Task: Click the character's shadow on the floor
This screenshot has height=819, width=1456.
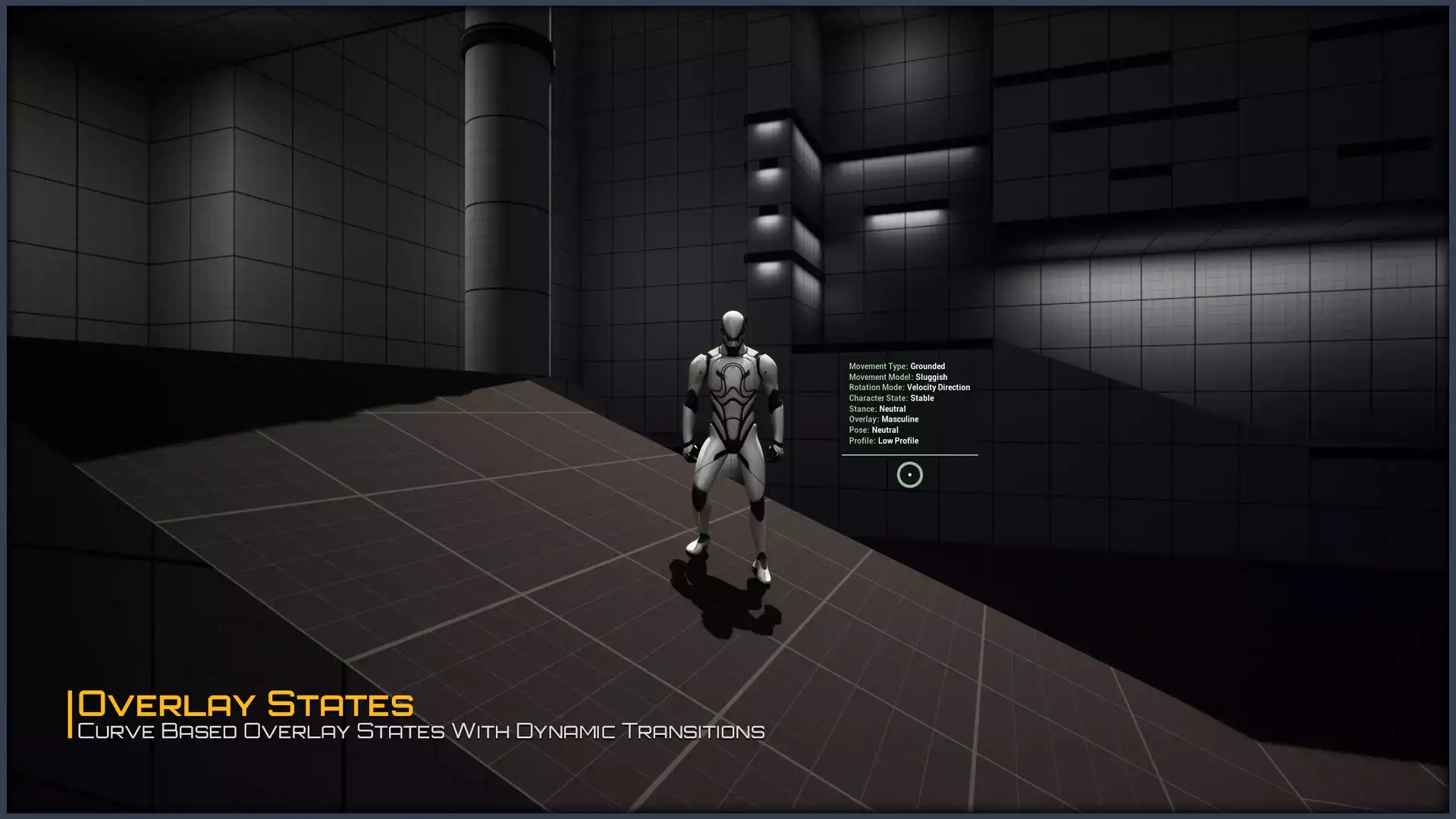Action: [724, 603]
